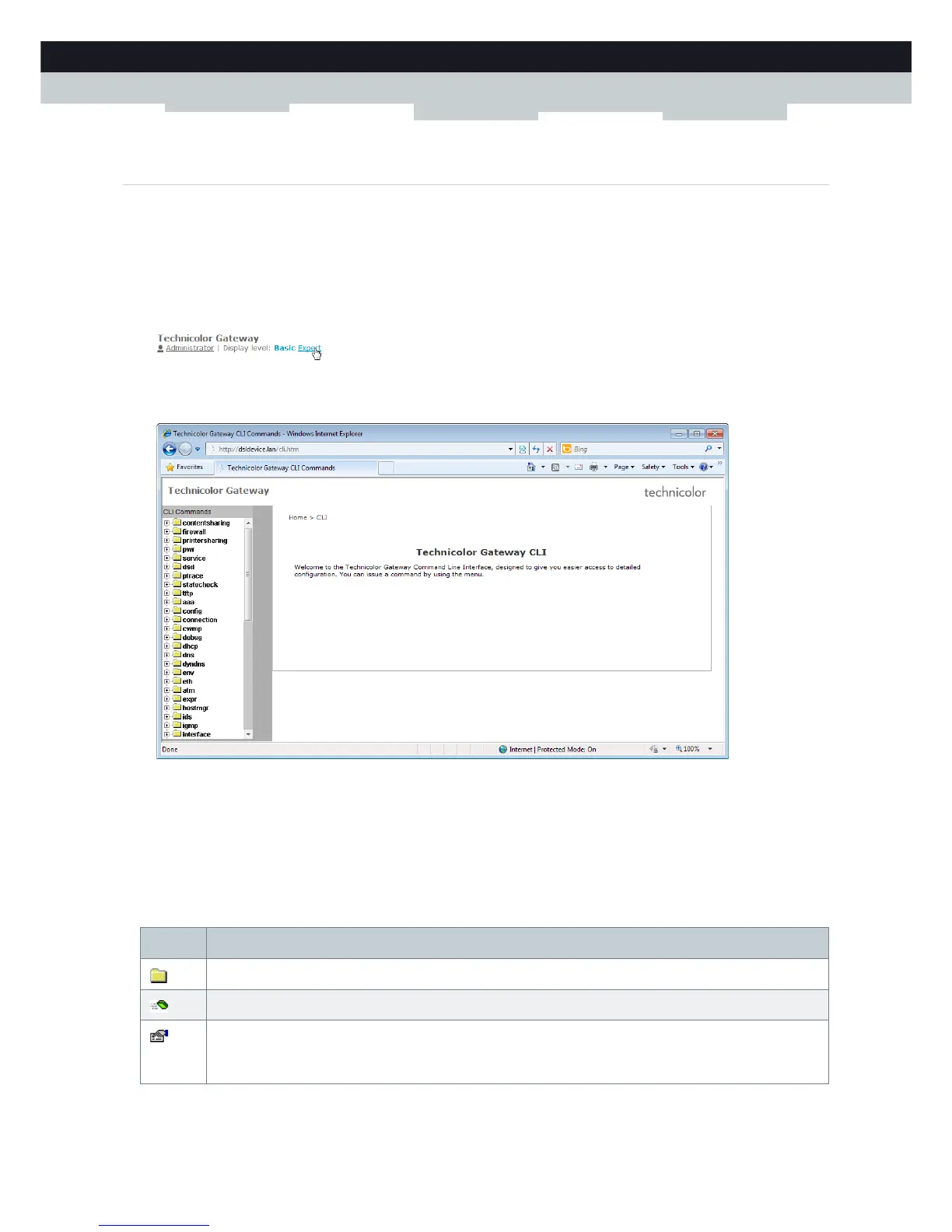This screenshot has height=1232, width=952.
Task: Open the Tools menu
Action: click(684, 467)
